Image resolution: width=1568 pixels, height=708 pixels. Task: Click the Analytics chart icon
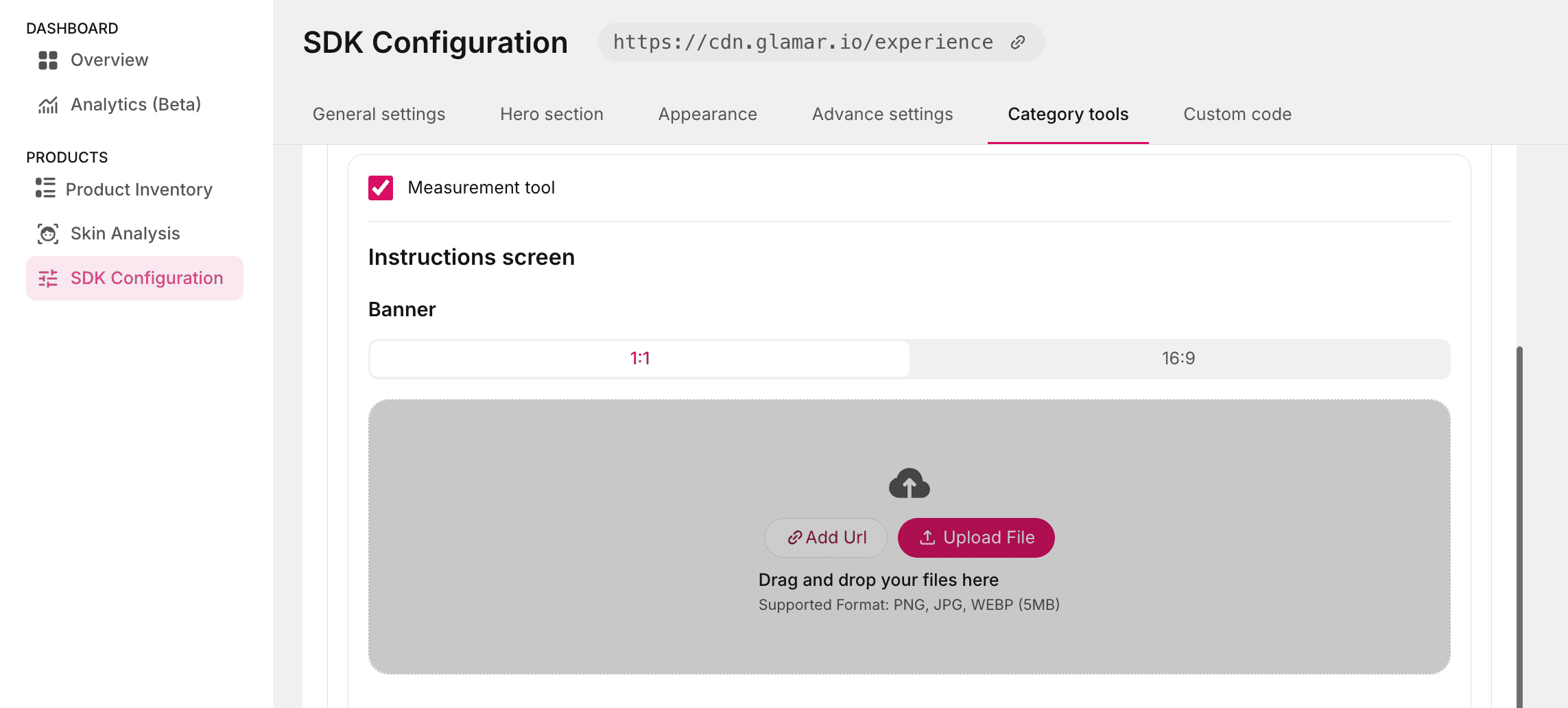pos(48,105)
